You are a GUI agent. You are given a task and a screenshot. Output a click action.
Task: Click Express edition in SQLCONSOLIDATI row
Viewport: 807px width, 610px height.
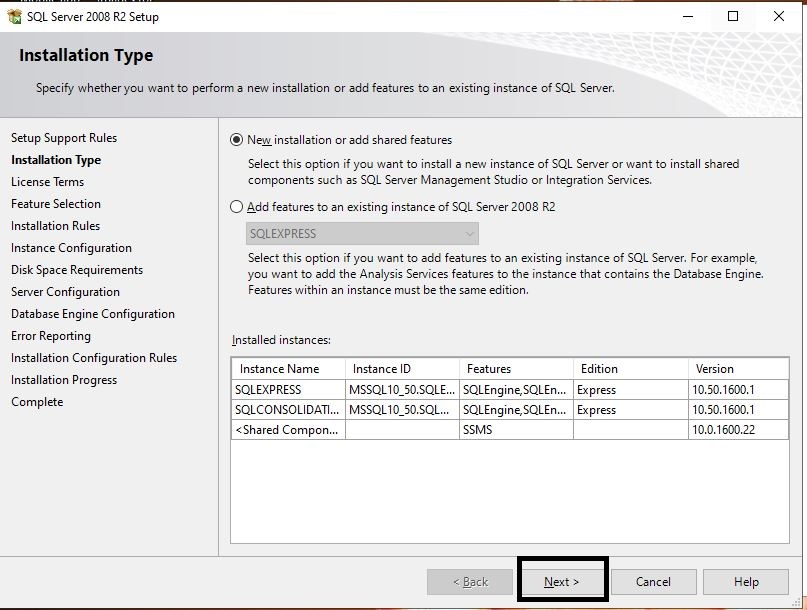[x=631, y=410]
